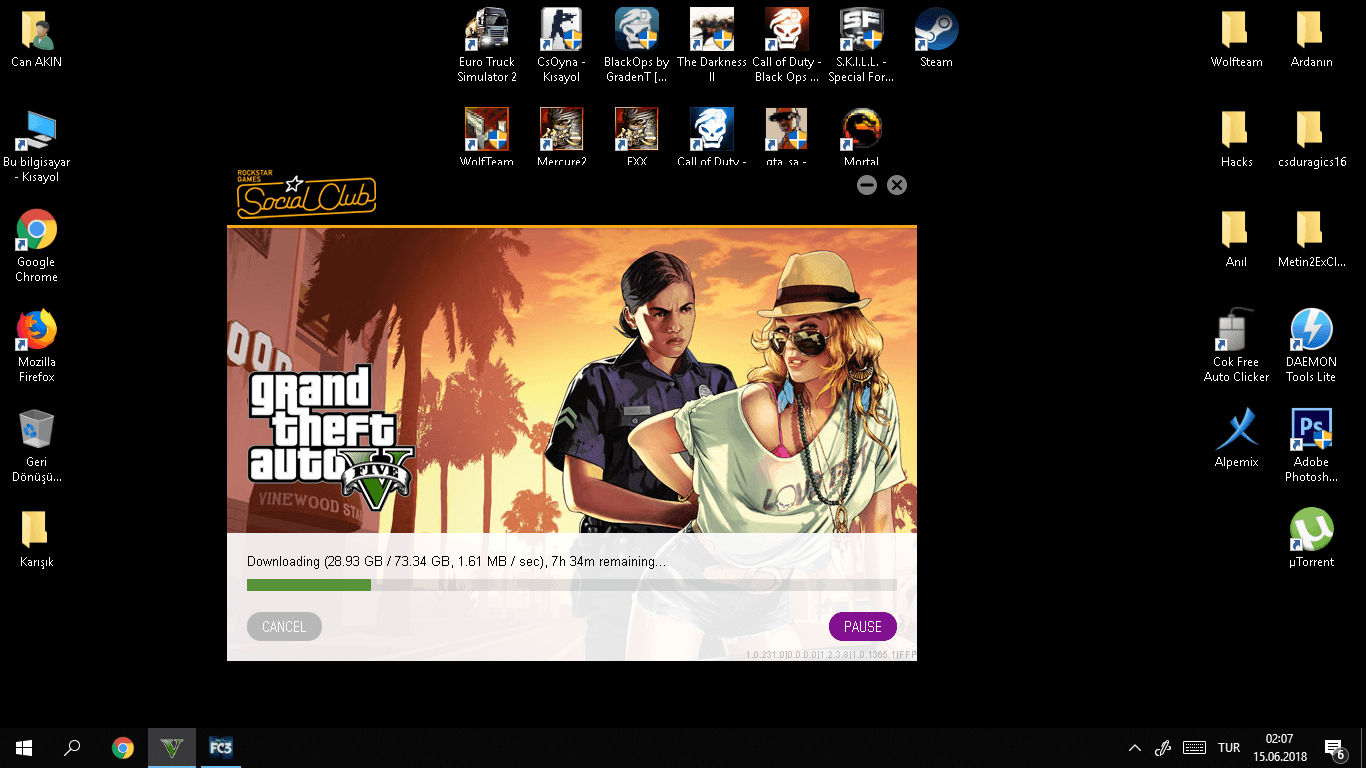Open the touch keyboard tray icon

1194,748
